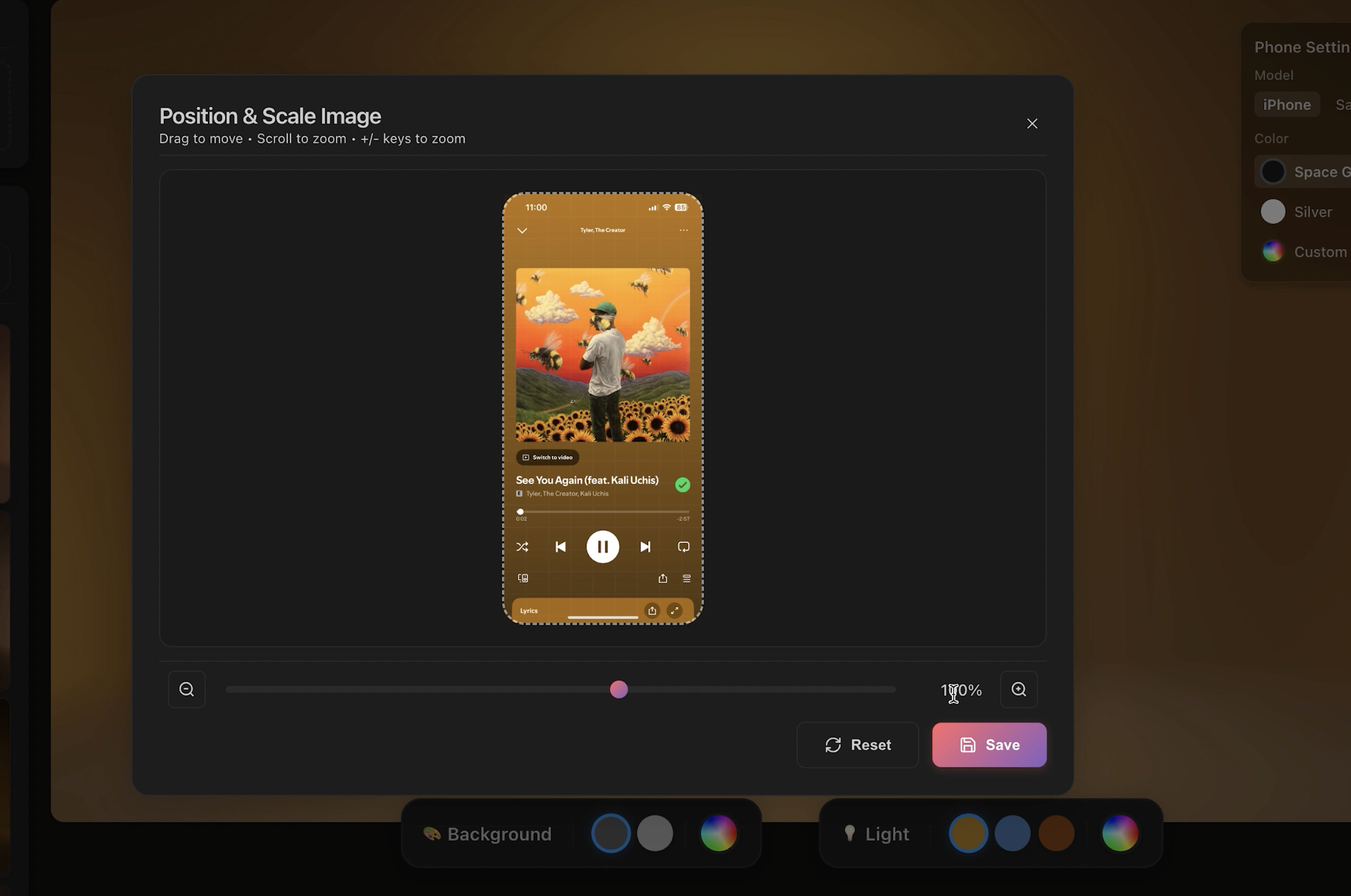
Task: Click the green checkmark saved icon
Action: (682, 485)
